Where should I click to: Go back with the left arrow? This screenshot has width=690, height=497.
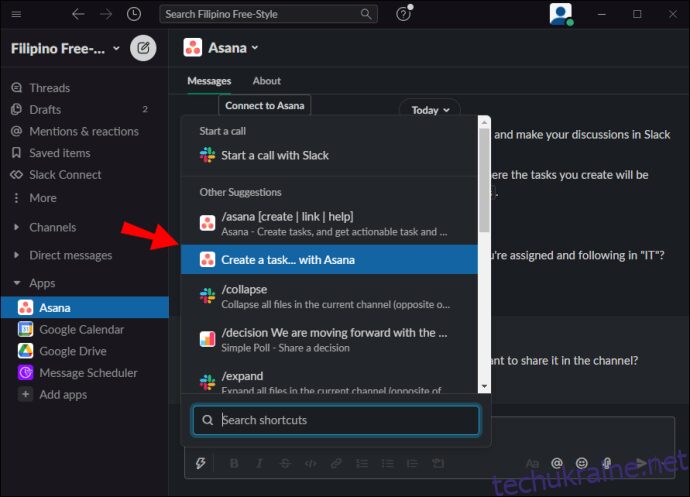78,14
